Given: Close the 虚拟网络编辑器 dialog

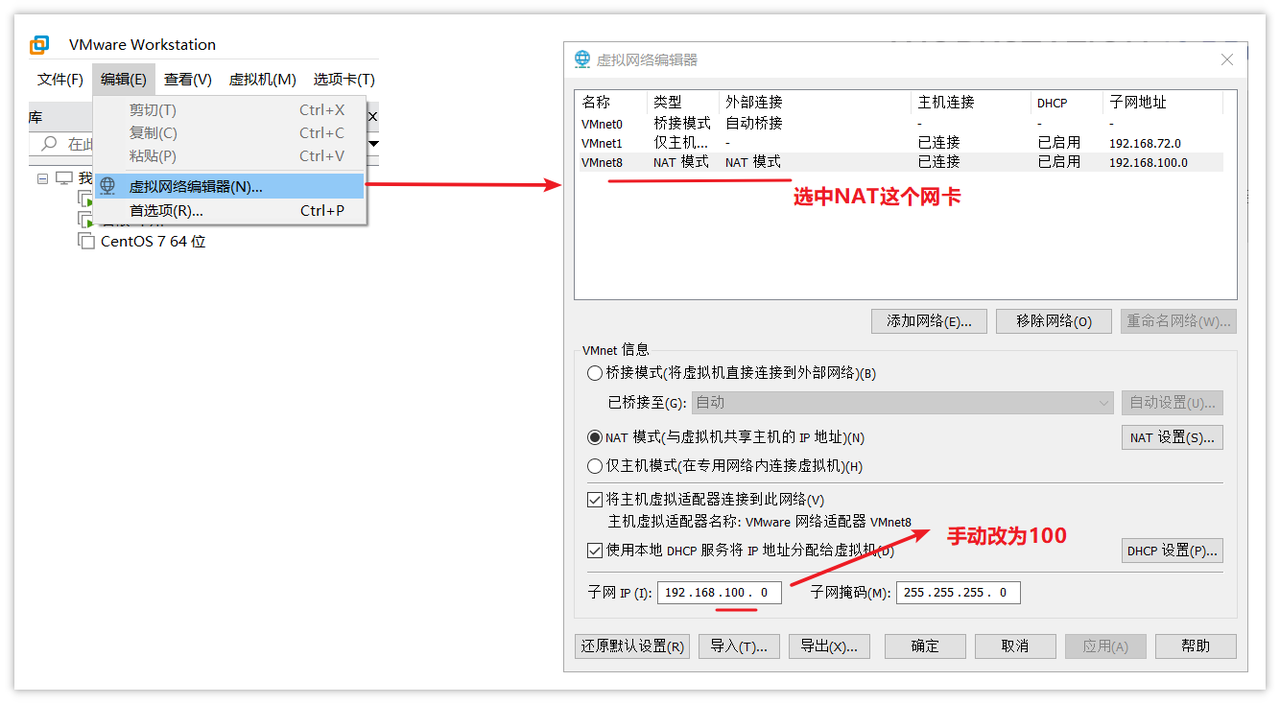Looking at the screenshot, I should pyautogui.click(x=1227, y=60).
